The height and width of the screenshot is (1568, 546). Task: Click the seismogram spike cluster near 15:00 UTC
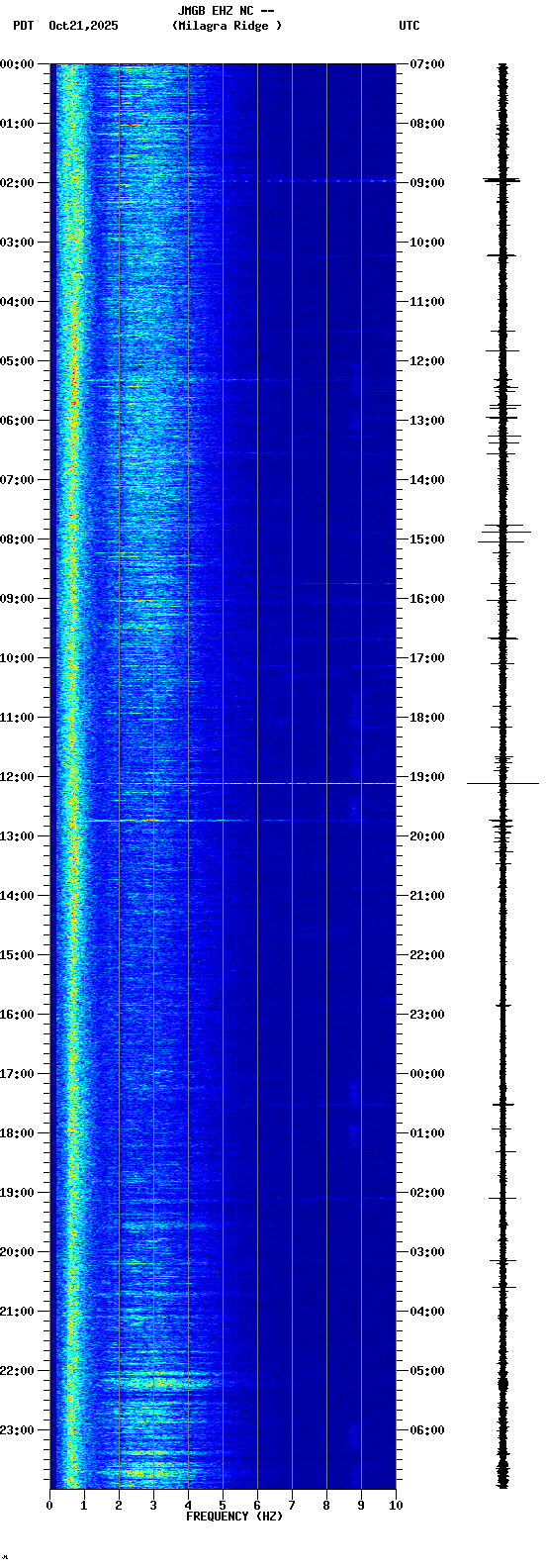(504, 533)
